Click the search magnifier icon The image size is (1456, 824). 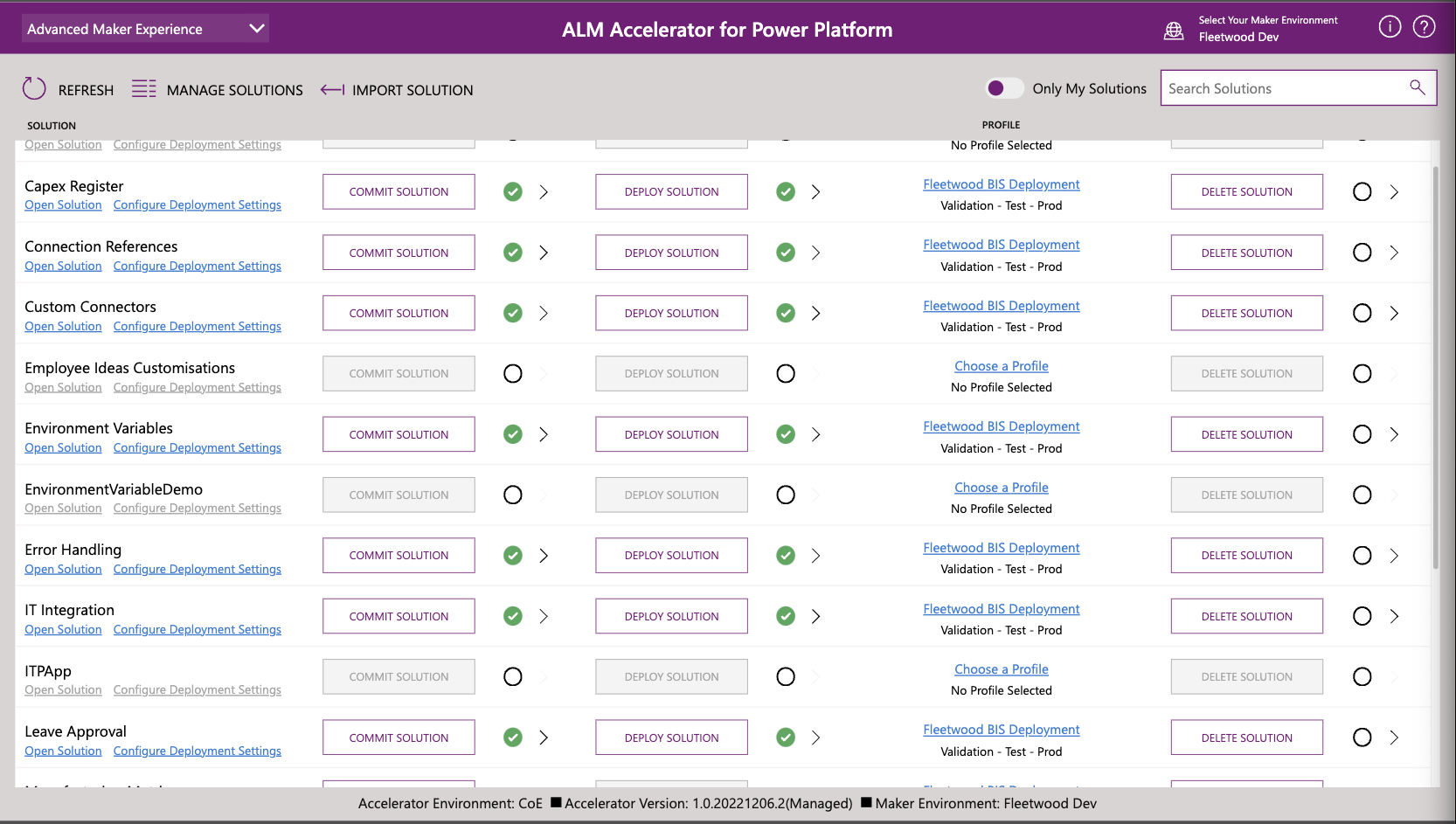coord(1416,87)
